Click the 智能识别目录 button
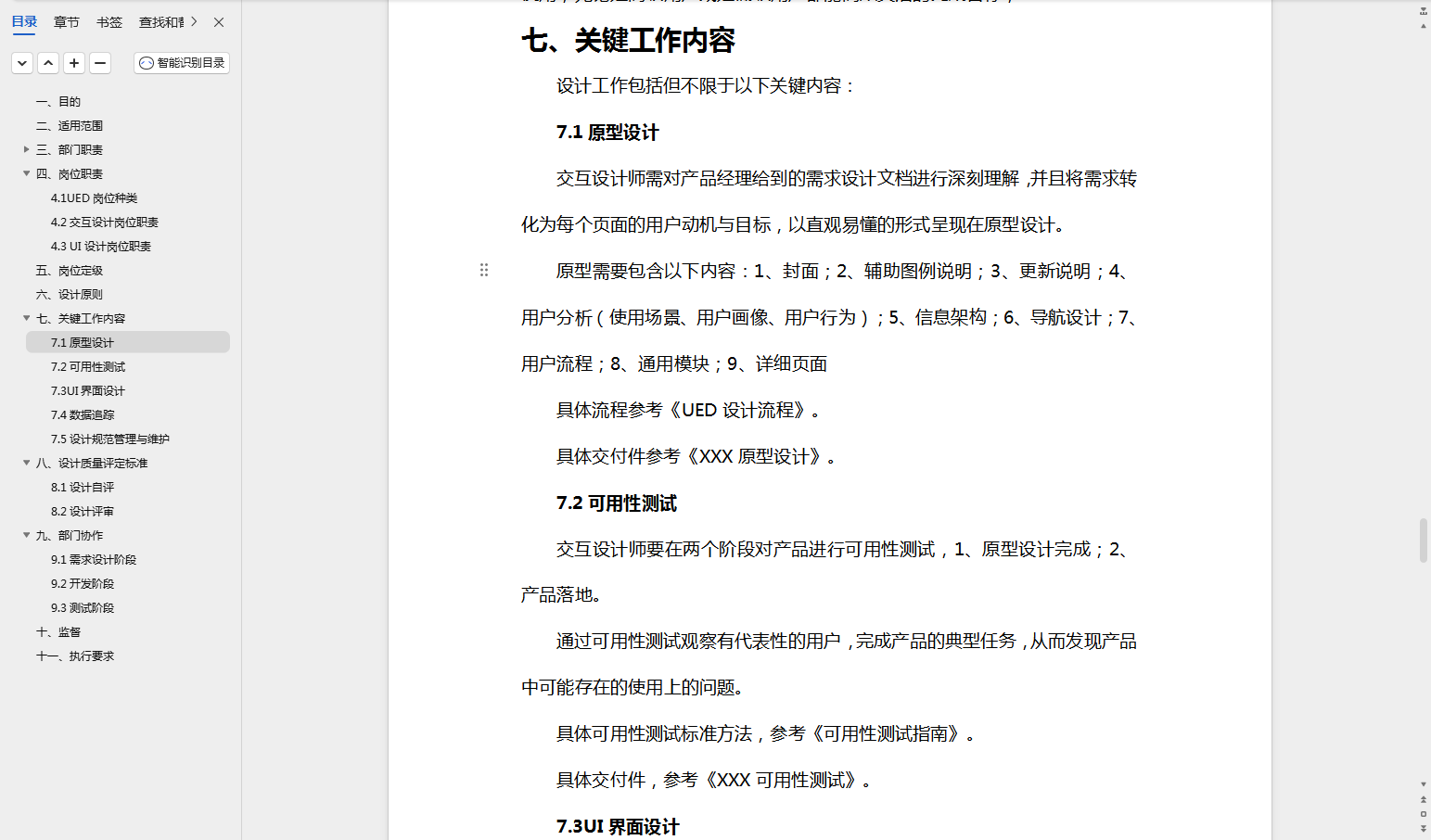 (182, 63)
